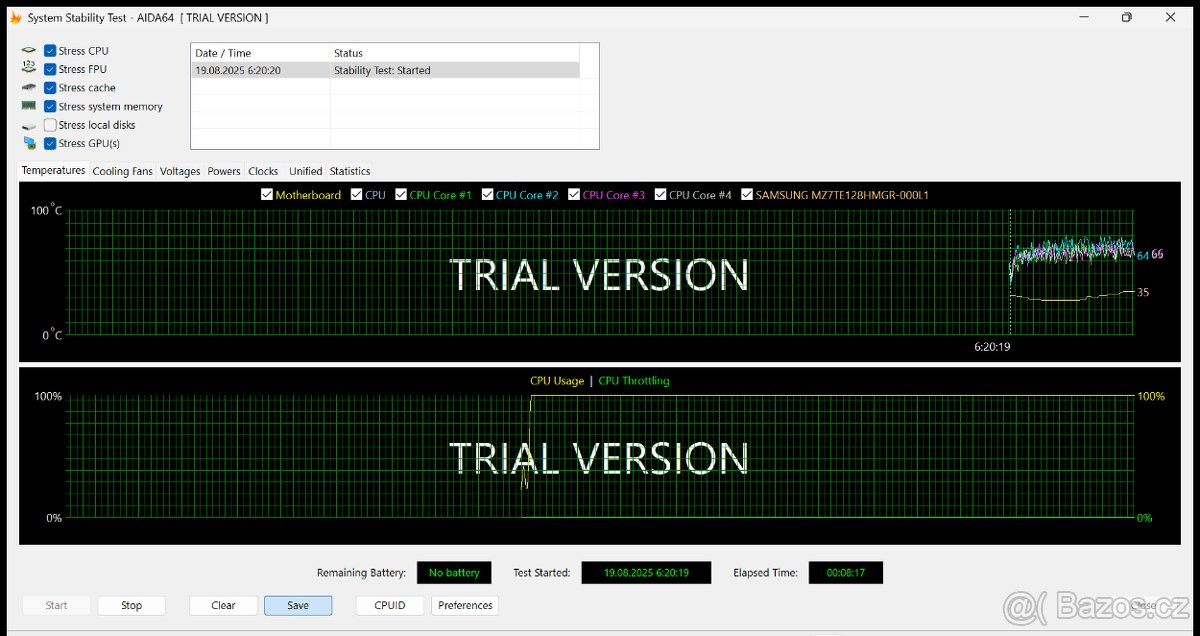The width and height of the screenshot is (1200, 636).
Task: Restore down the AIDA64 window
Action: coord(1126,17)
